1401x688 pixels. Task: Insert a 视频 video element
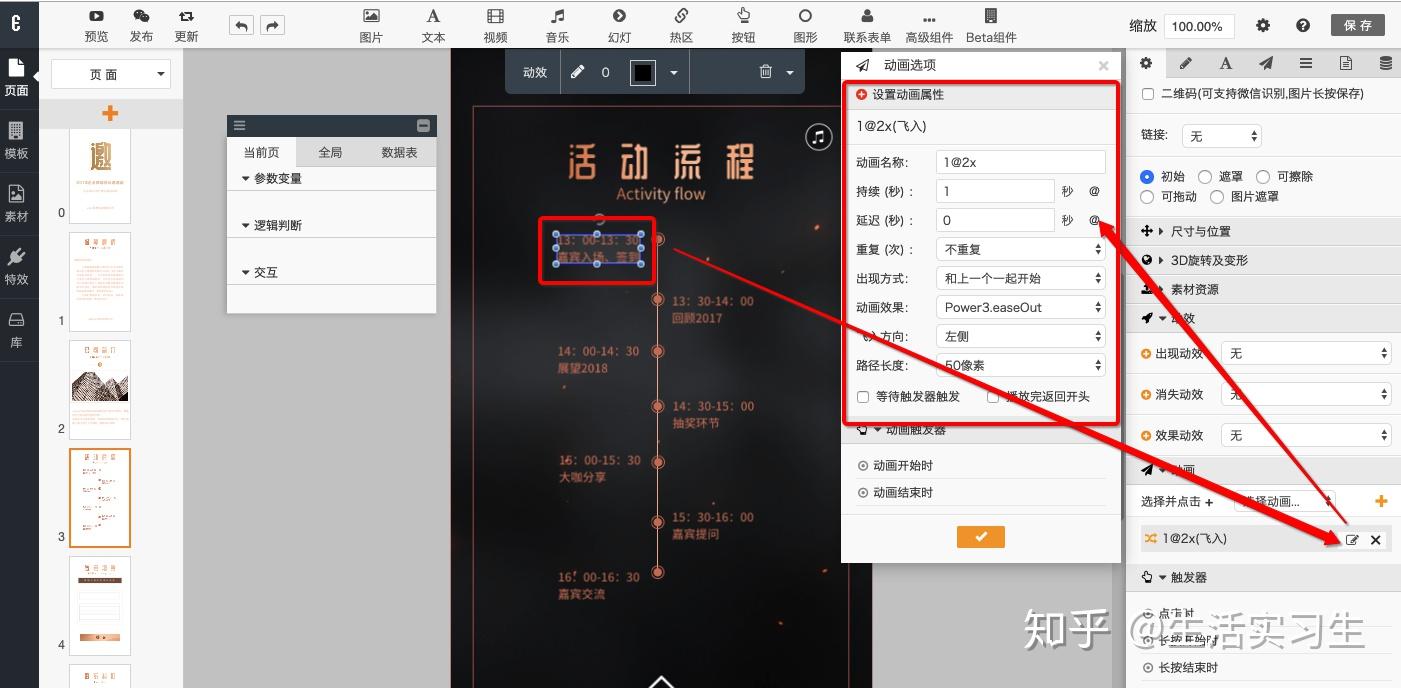click(495, 25)
